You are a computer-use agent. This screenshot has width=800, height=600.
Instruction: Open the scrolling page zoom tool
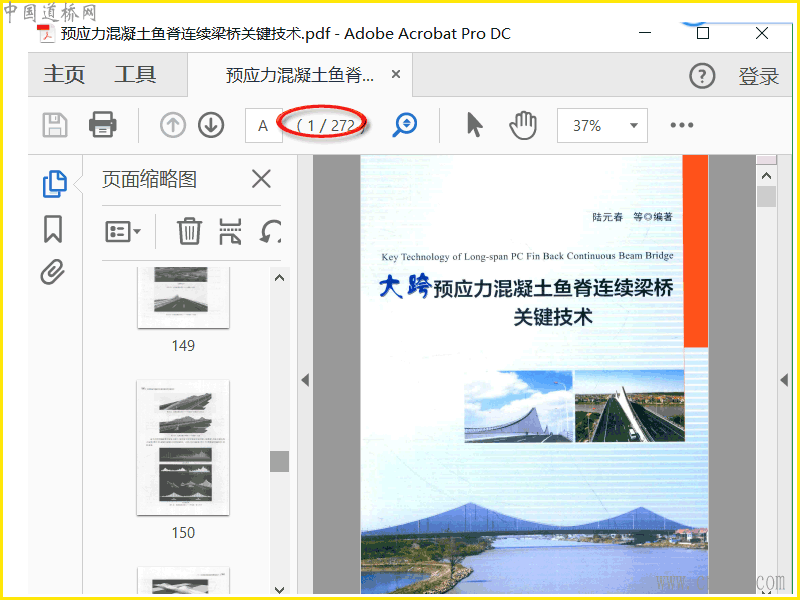click(405, 125)
